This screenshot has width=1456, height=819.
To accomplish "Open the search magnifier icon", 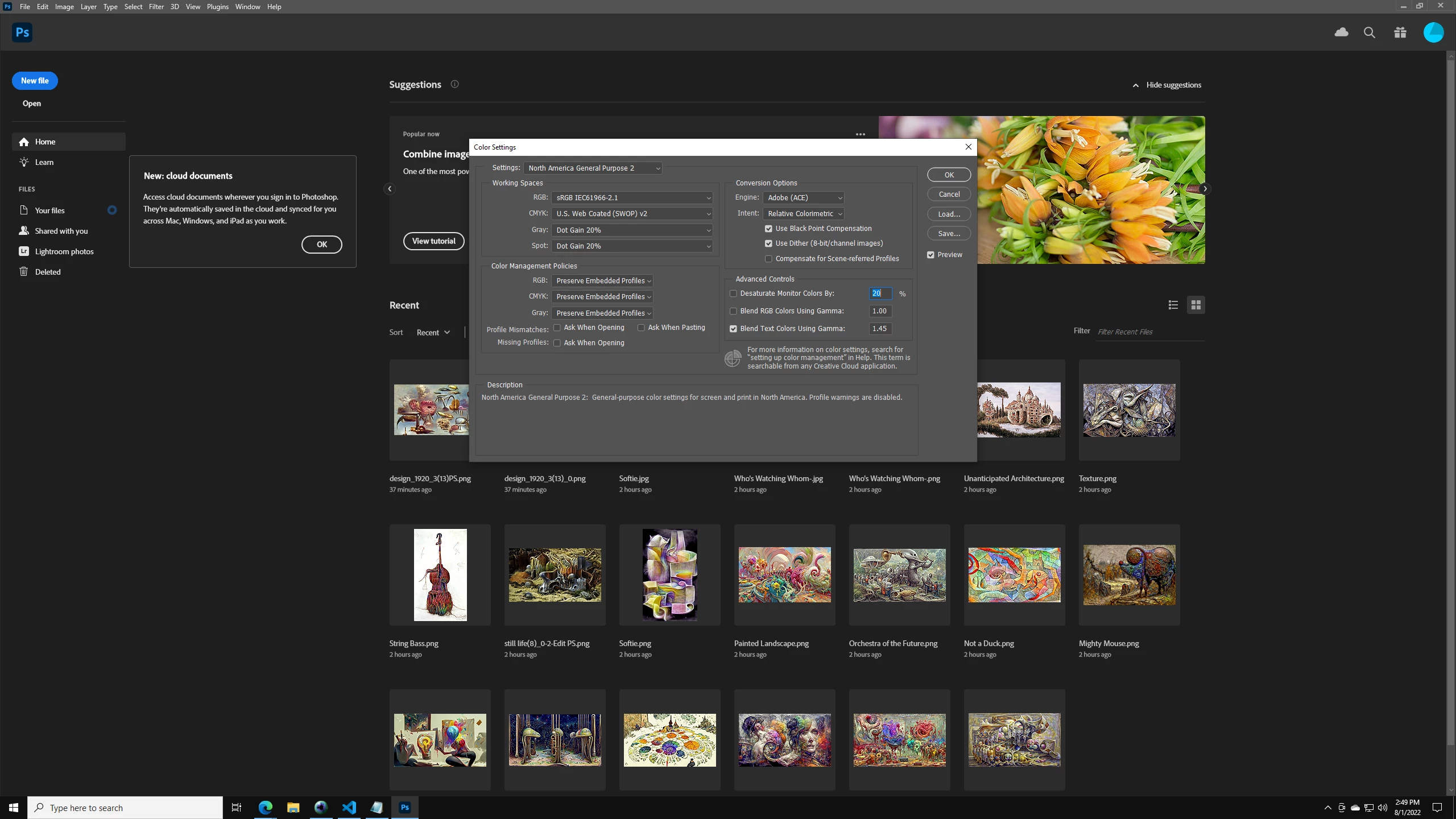I will click(1370, 32).
